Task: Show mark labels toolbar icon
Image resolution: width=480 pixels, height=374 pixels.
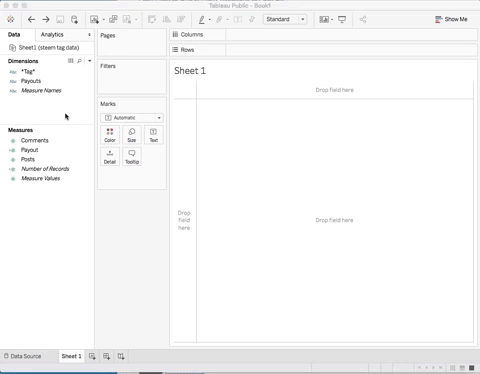Action: point(238,19)
